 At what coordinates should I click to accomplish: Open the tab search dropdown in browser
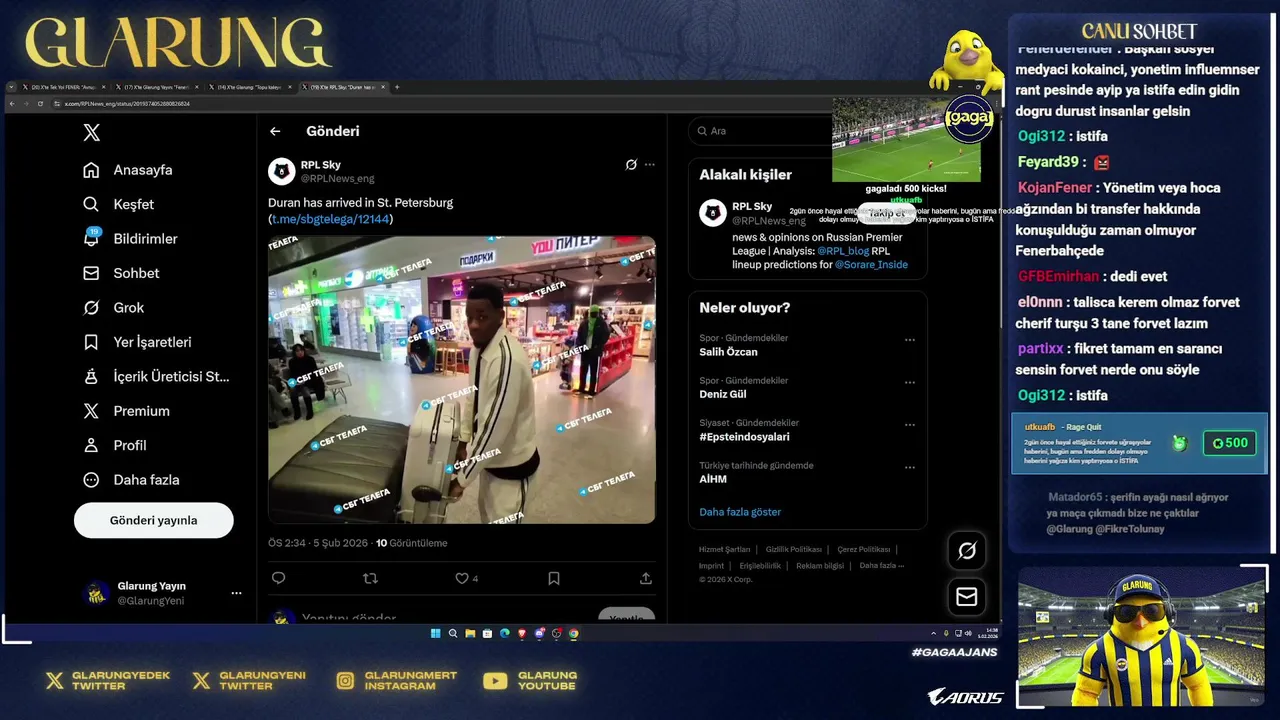[x=12, y=87]
